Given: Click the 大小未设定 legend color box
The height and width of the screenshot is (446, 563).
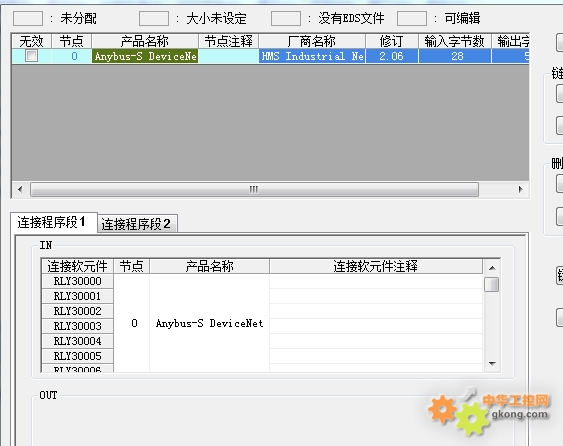Looking at the screenshot, I should [x=154, y=18].
